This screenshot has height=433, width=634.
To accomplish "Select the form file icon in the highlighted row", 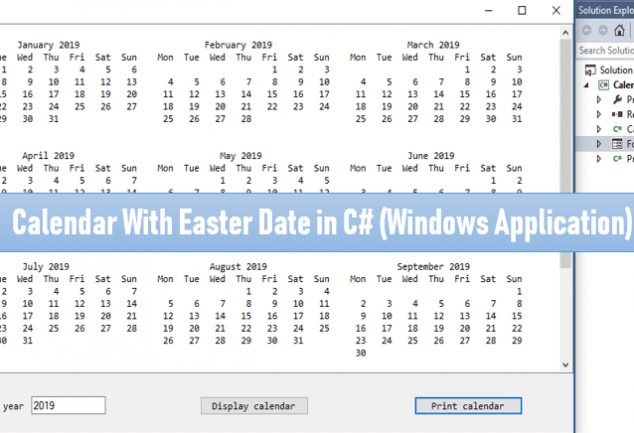I will 617,144.
